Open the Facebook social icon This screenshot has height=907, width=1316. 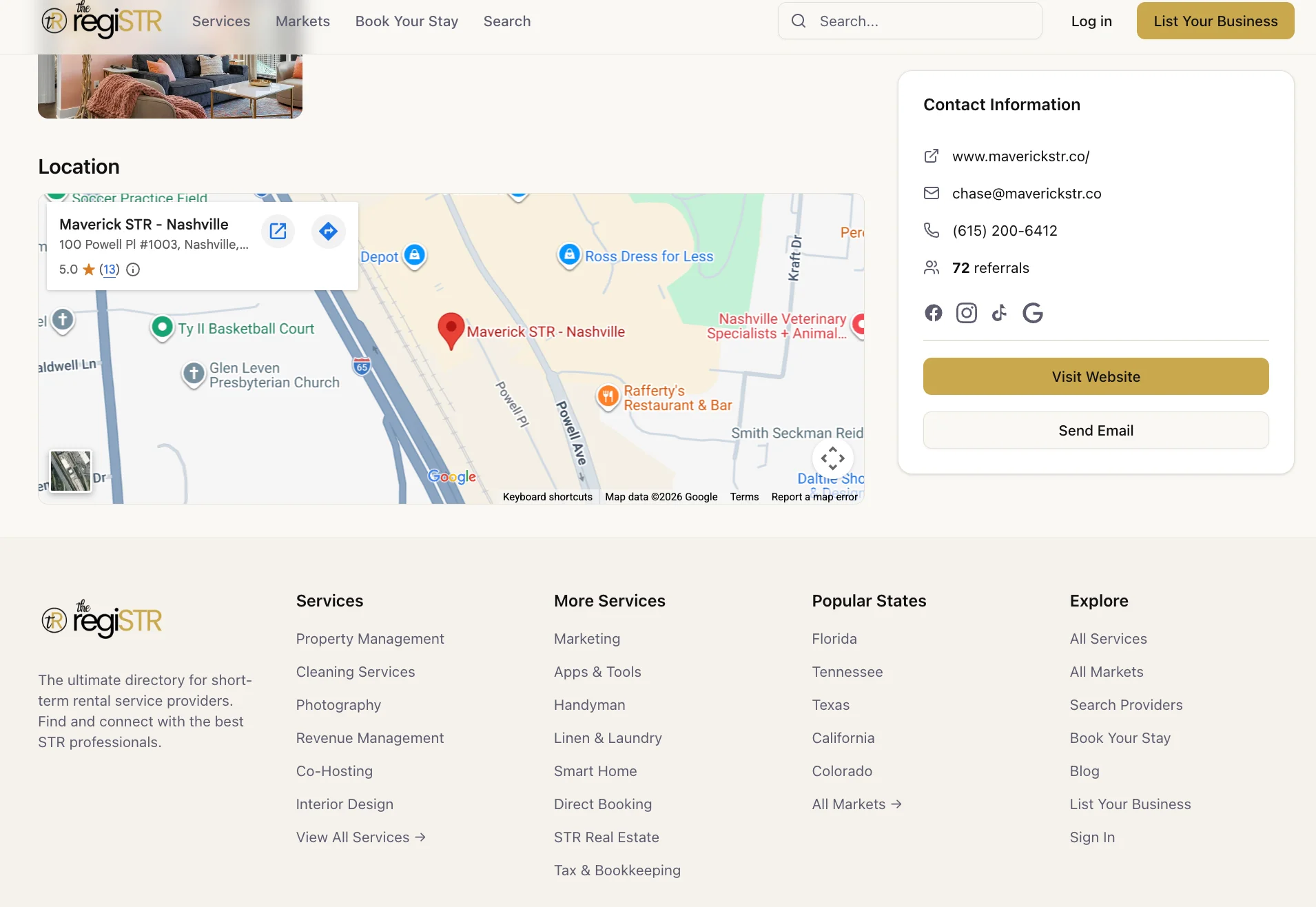point(933,313)
